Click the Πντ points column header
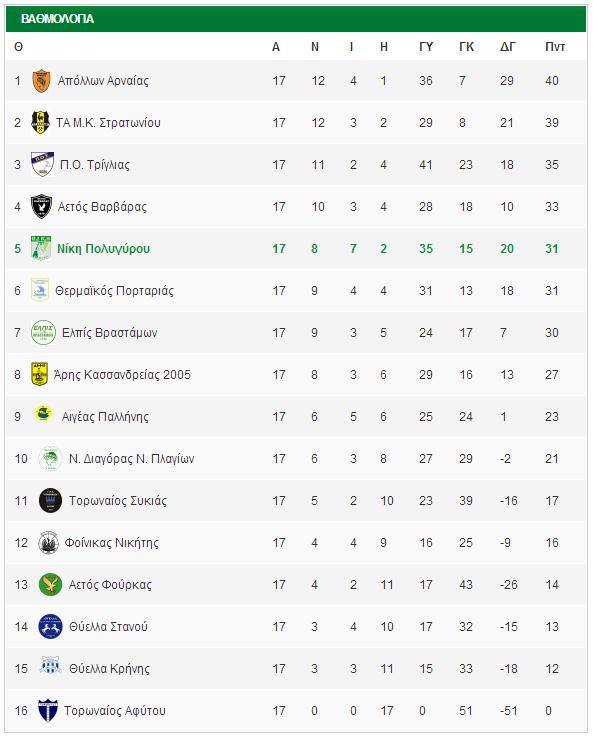593x739 pixels. [x=555, y=47]
